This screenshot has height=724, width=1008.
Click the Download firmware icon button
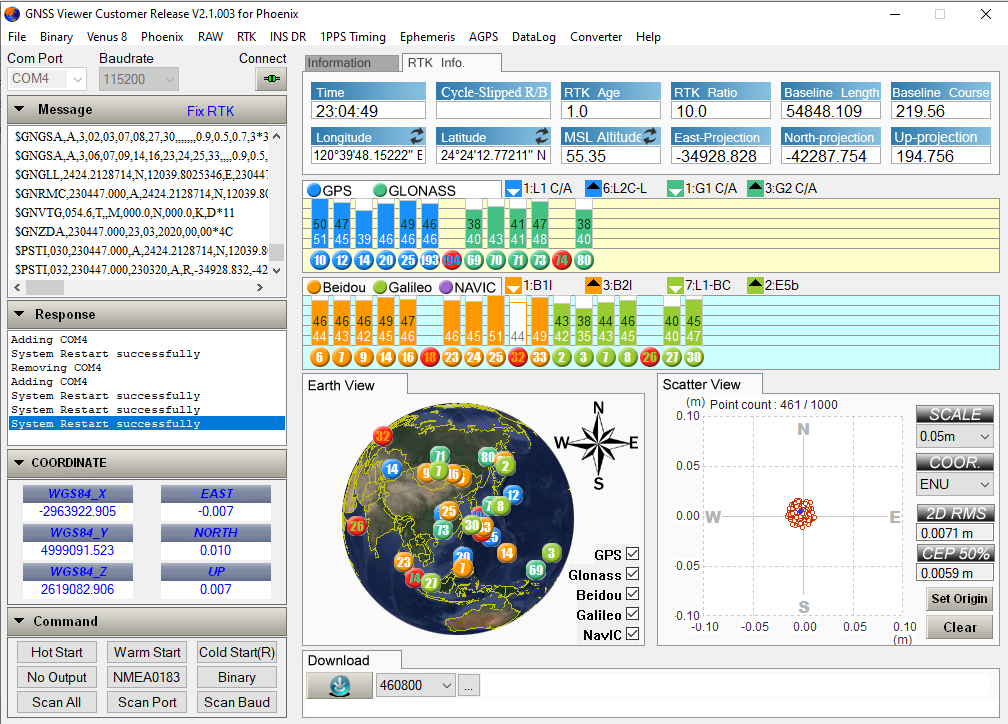tap(338, 685)
